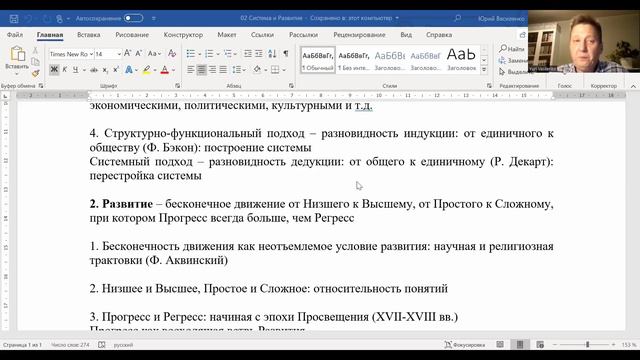The height and width of the screenshot is (360, 640).
Task: Switch to the Вставка tab
Action: pyautogui.click(x=89, y=35)
